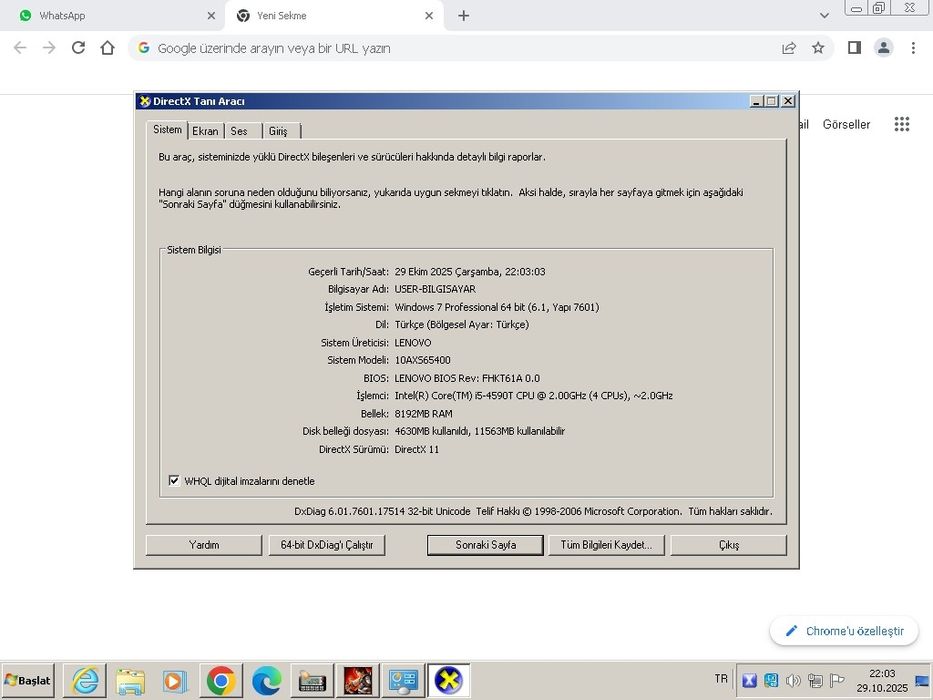Switch to the Ekran tab
This screenshot has height=700, width=933.
click(x=205, y=131)
